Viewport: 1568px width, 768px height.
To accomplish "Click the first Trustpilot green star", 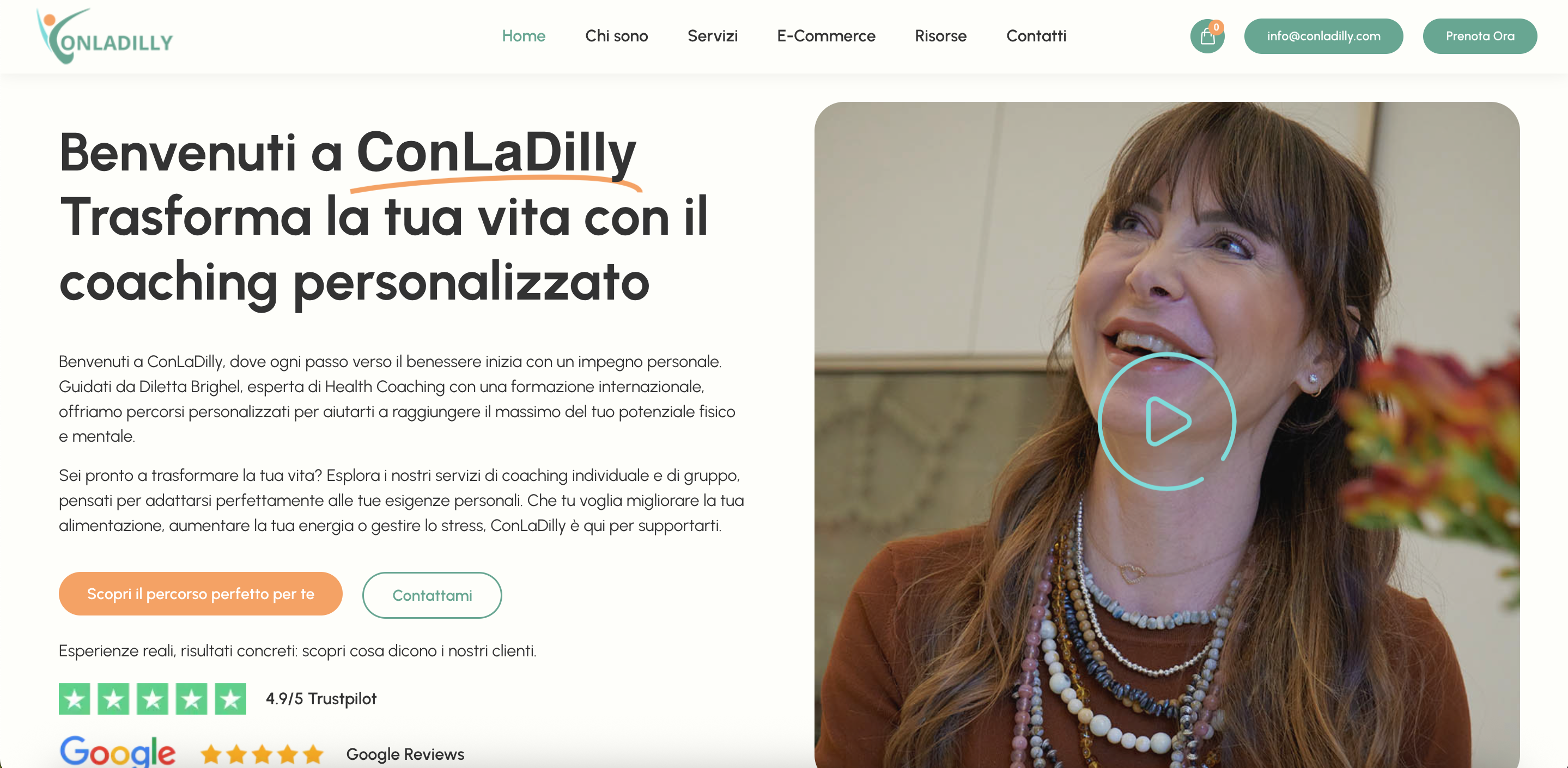I will [x=74, y=699].
